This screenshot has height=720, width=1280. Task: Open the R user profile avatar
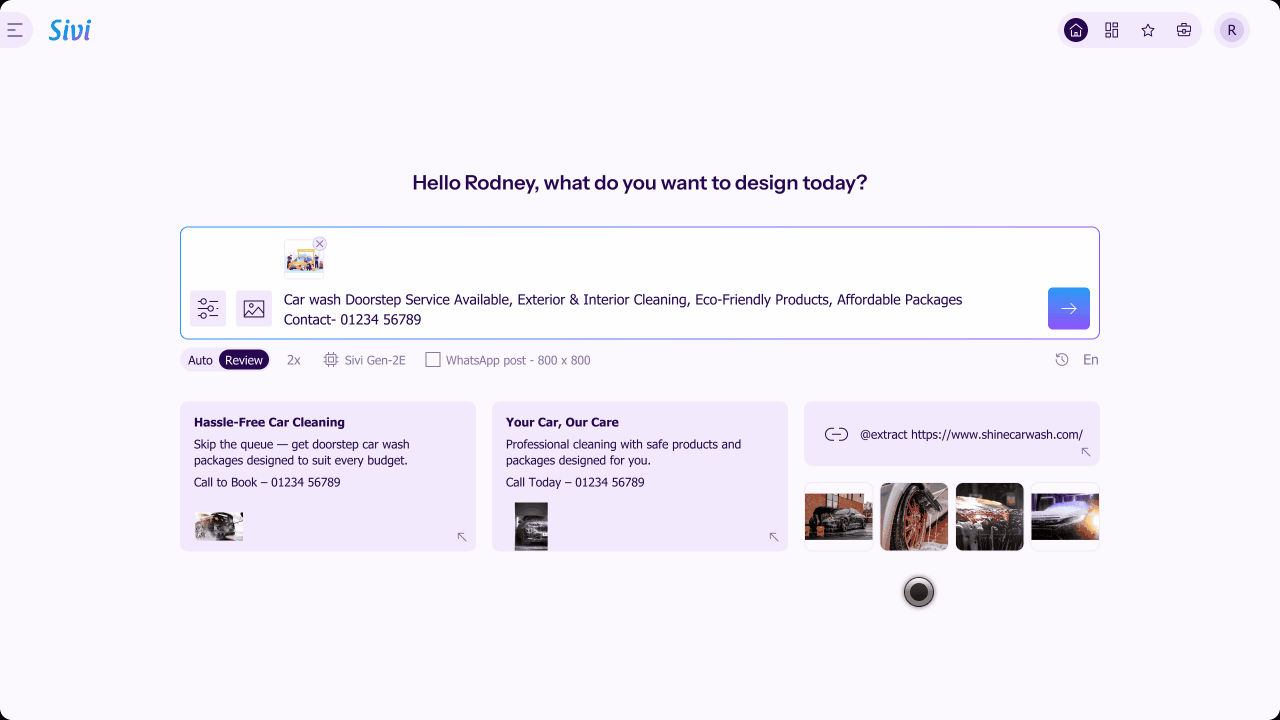1232,30
